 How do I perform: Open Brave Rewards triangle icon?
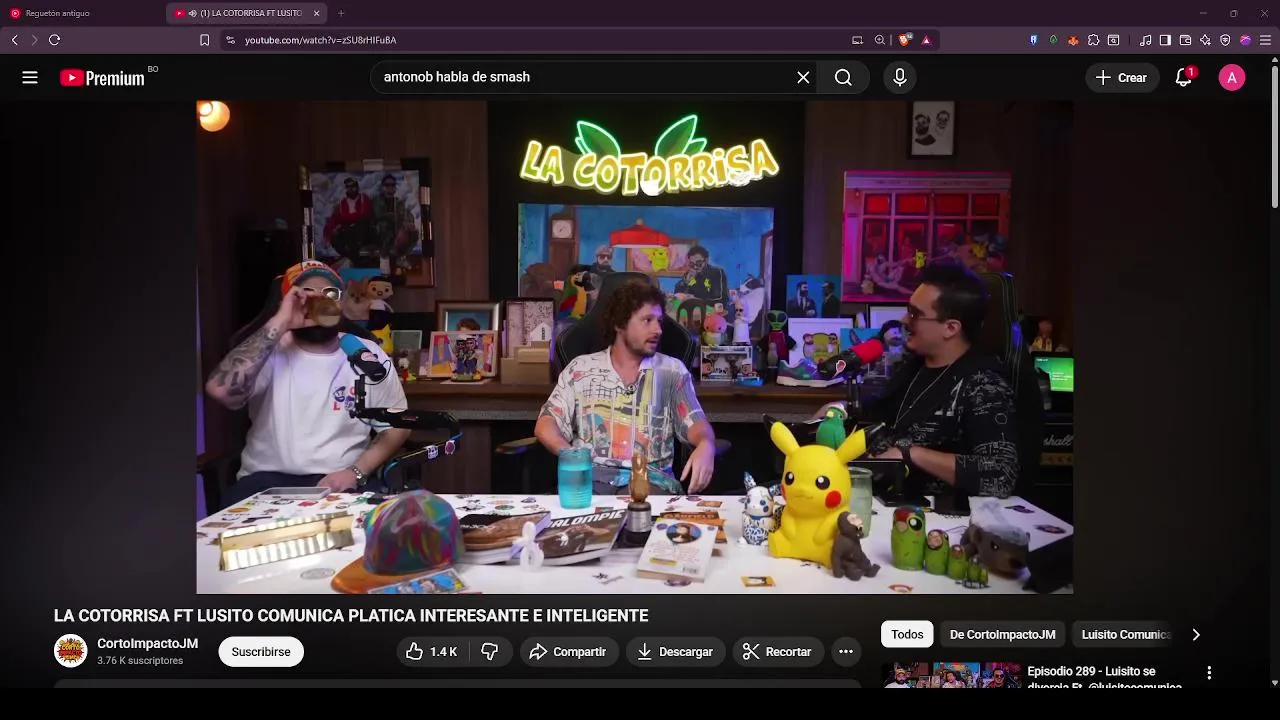coord(926,40)
